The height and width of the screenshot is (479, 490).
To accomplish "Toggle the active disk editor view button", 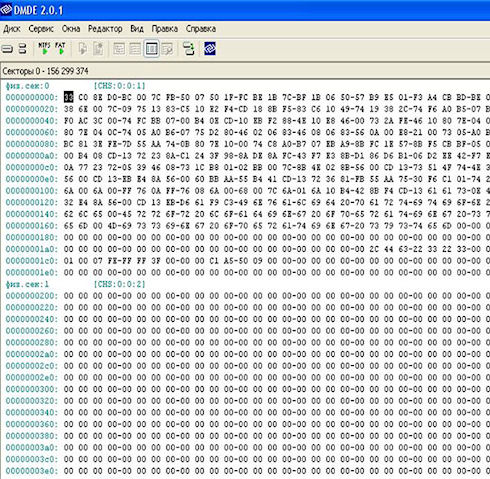I will coord(151,49).
